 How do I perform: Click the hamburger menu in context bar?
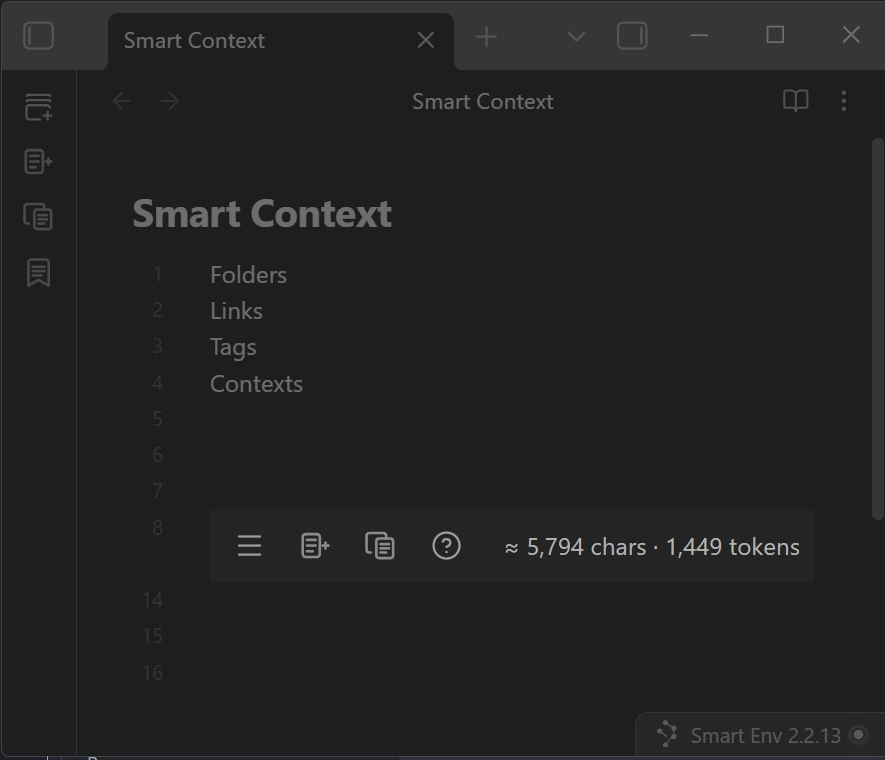tap(249, 546)
